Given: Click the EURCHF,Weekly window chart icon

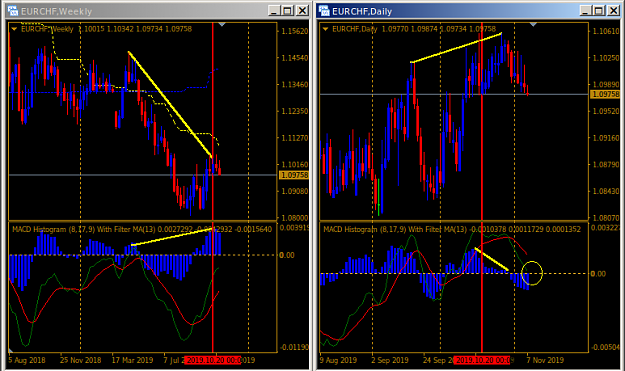Looking at the screenshot, I should click(13, 11).
